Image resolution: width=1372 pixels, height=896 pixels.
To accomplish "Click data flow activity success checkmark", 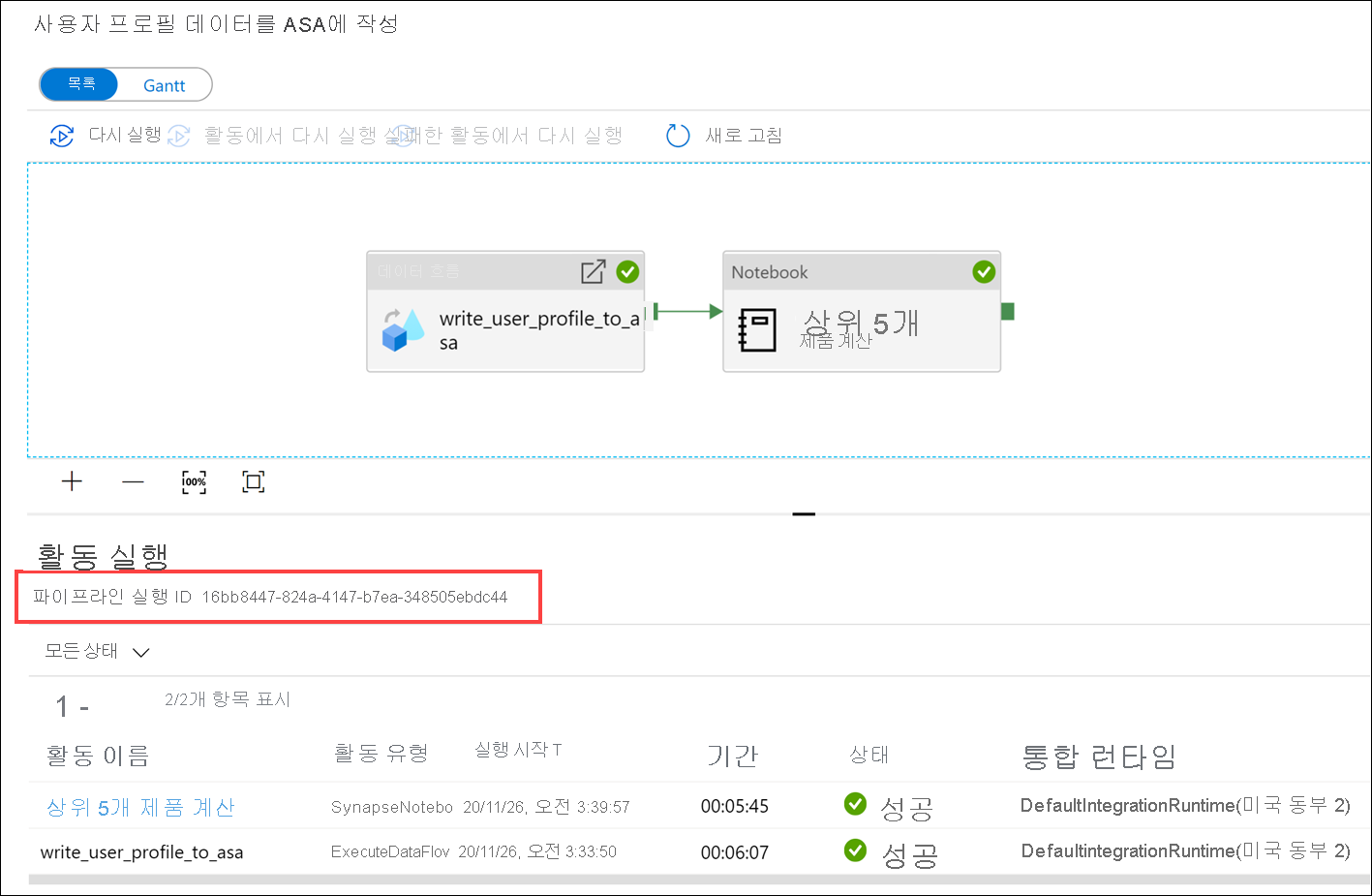I will point(627,272).
